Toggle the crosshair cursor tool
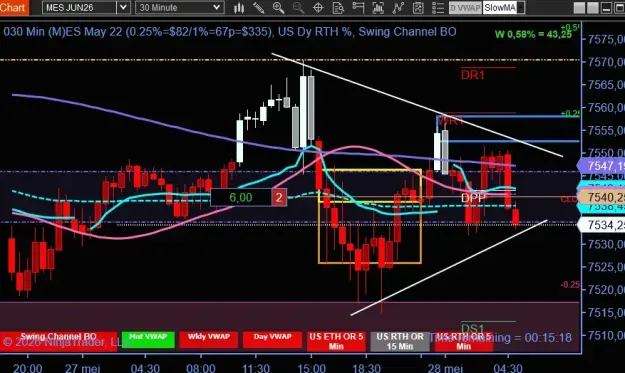Screen dimensions: 625x373 click(318, 8)
